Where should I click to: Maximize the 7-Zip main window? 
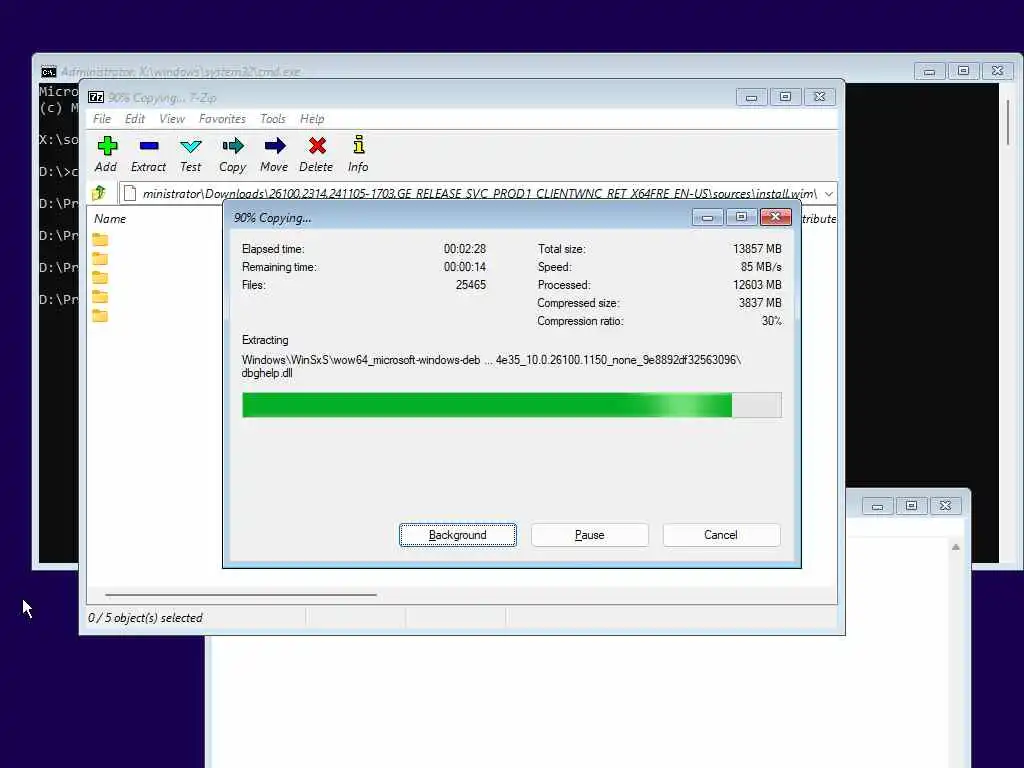pos(786,97)
